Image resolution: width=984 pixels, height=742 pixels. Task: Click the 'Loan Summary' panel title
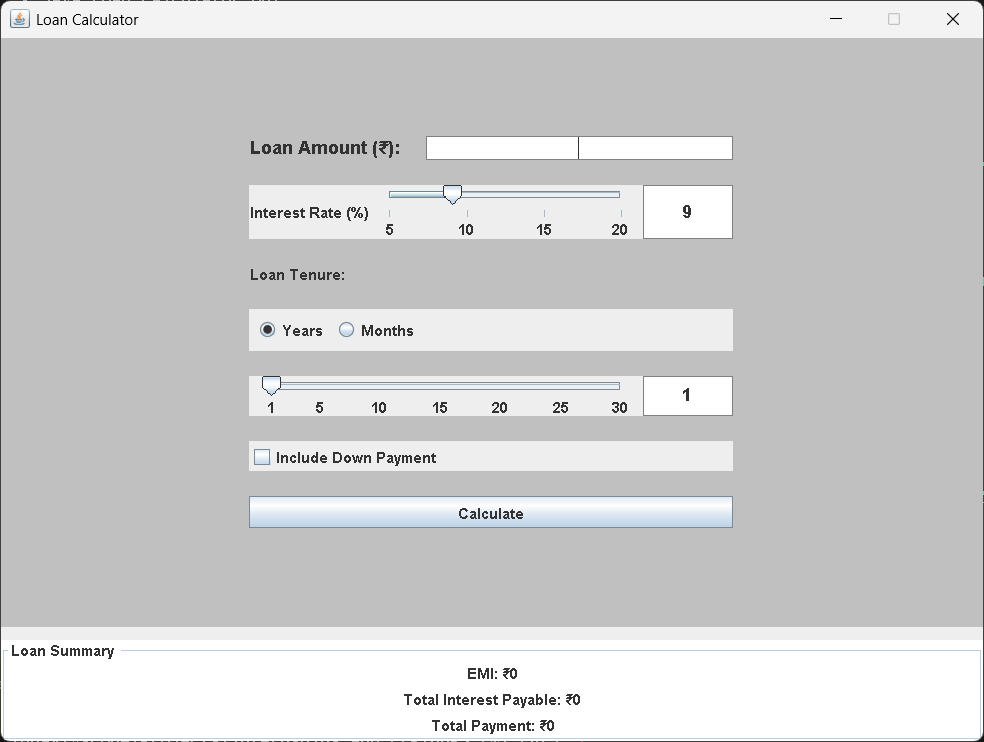[63, 651]
